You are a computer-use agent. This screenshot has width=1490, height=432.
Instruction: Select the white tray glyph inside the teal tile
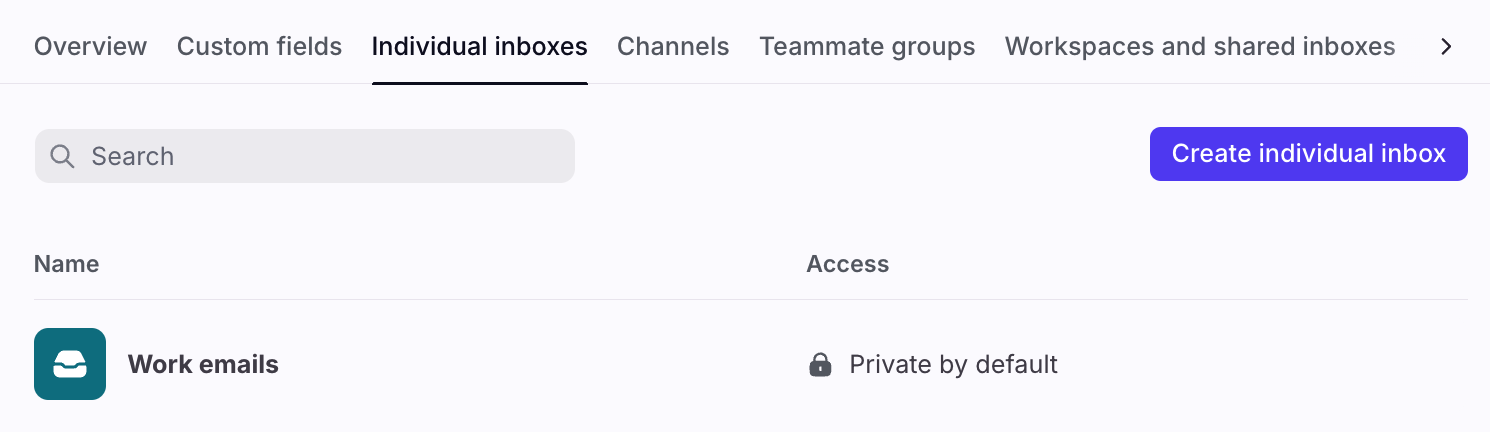coord(70,364)
